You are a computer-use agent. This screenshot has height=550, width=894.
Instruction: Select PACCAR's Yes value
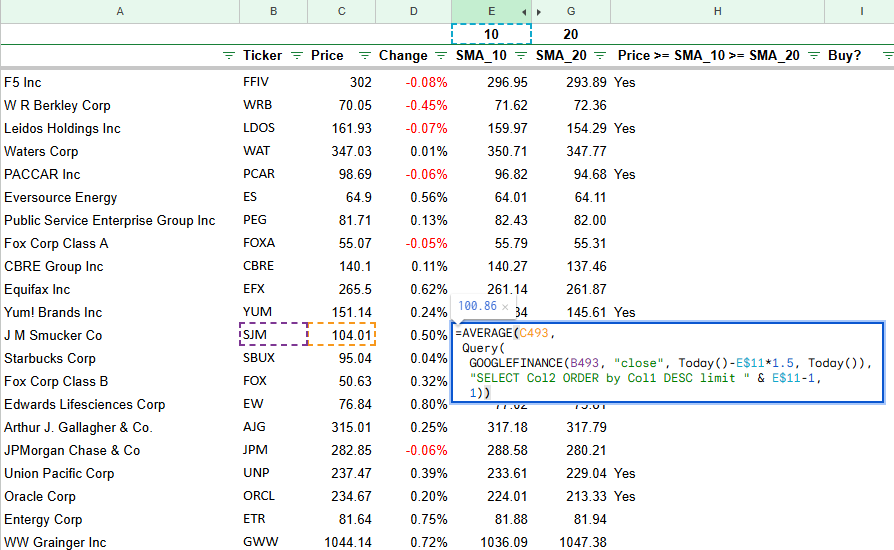pos(717,174)
